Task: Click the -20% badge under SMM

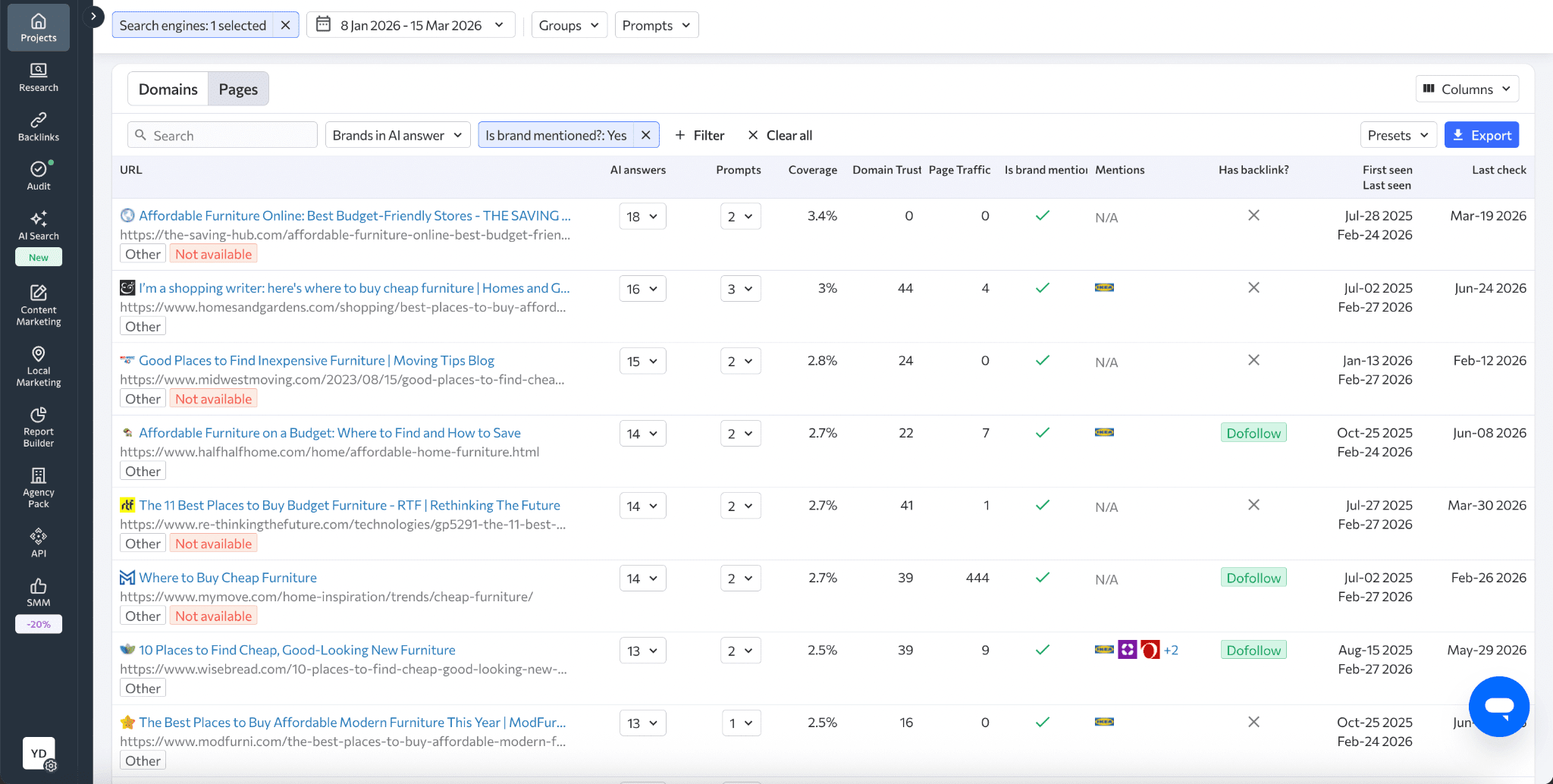Action: click(x=39, y=624)
